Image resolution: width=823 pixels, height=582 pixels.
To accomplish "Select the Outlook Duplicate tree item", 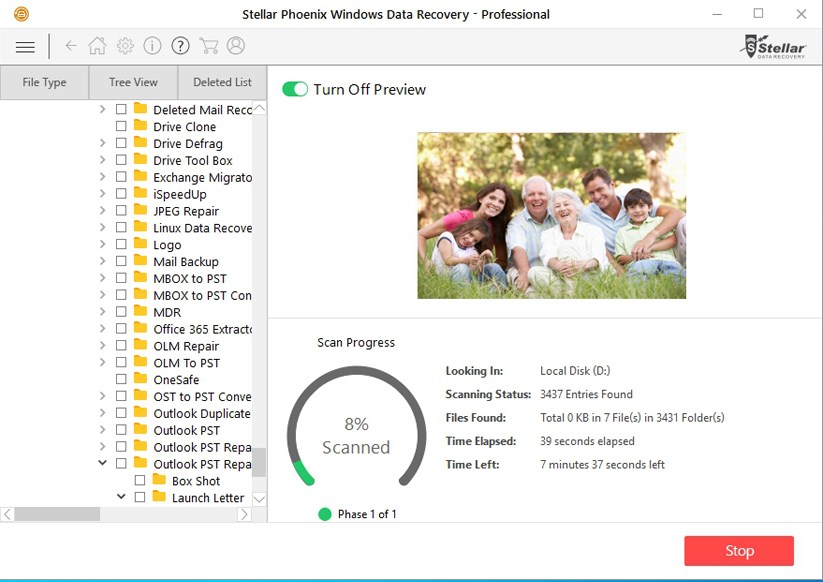I will 202,414.
